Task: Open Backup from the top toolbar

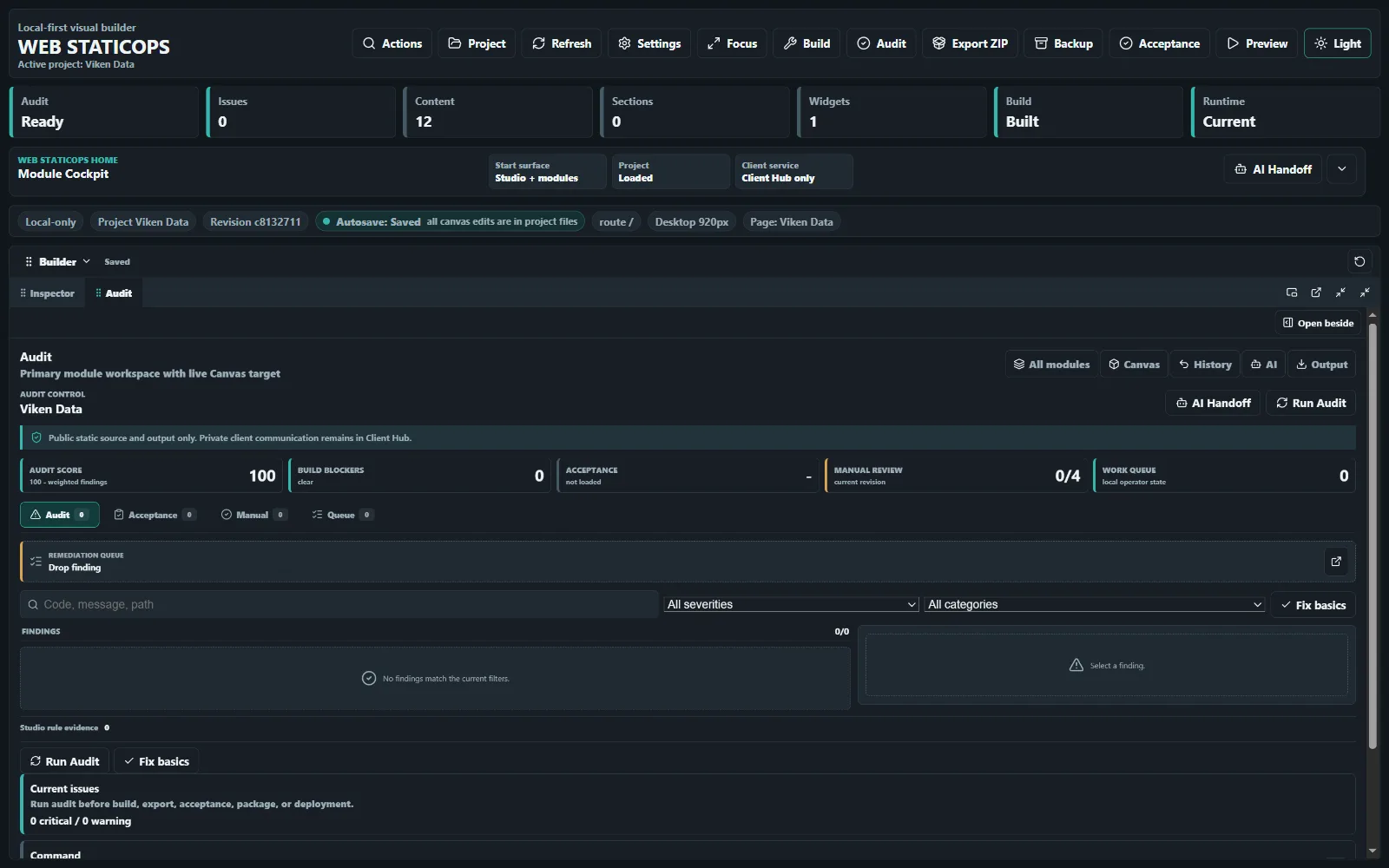Action: click(x=1063, y=43)
